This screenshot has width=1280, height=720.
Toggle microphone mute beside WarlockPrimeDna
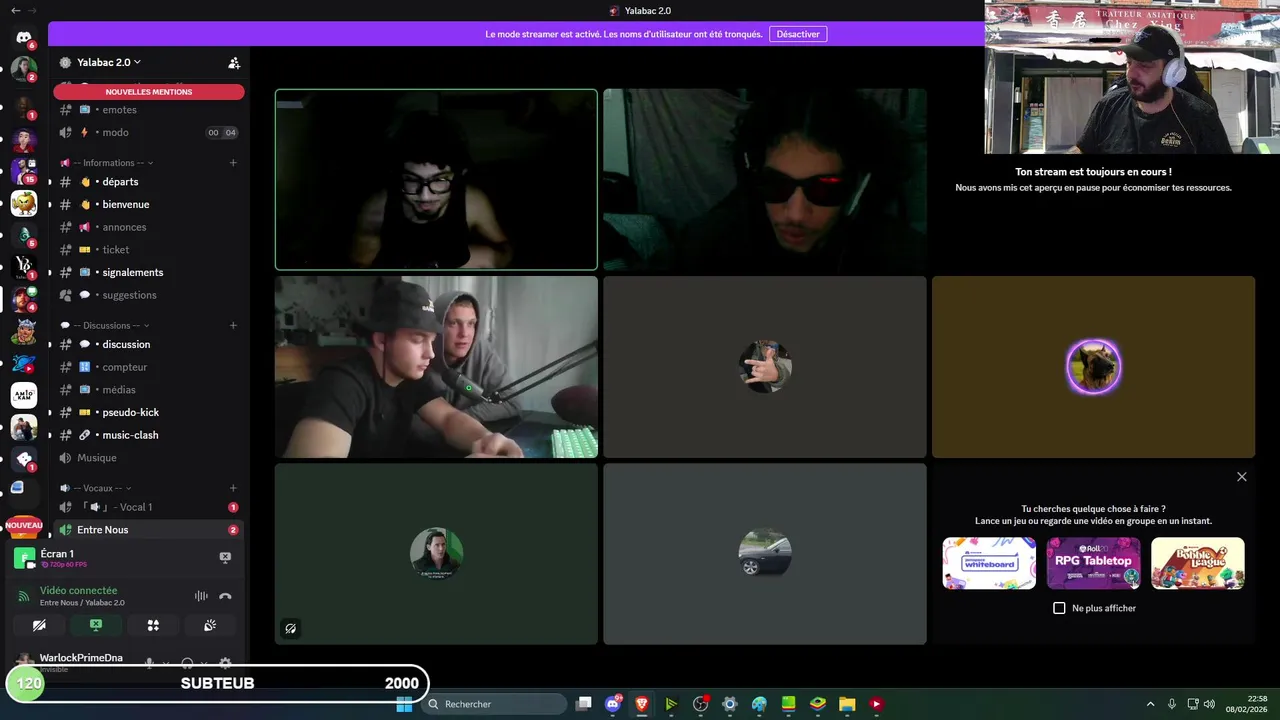[x=150, y=663]
